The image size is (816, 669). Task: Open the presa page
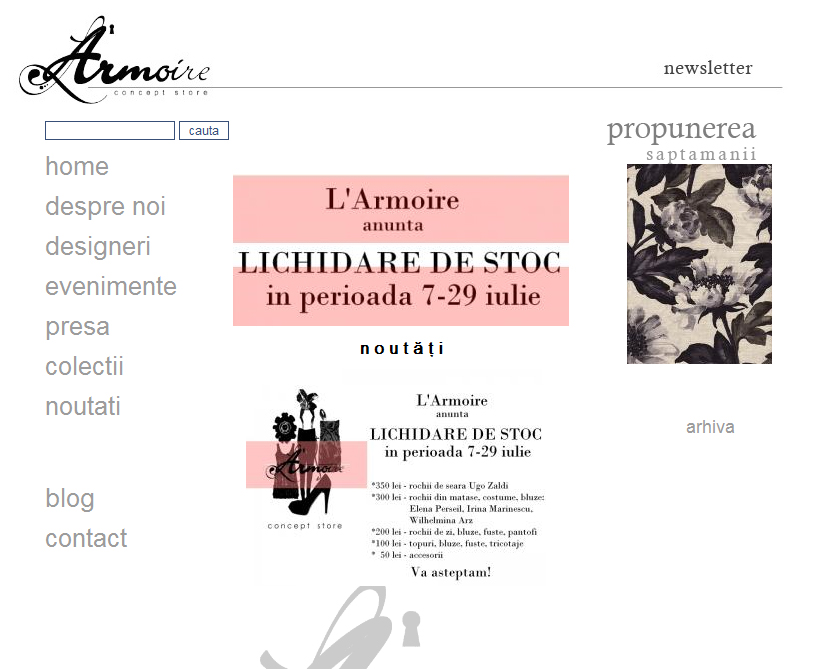pyautogui.click(x=78, y=327)
